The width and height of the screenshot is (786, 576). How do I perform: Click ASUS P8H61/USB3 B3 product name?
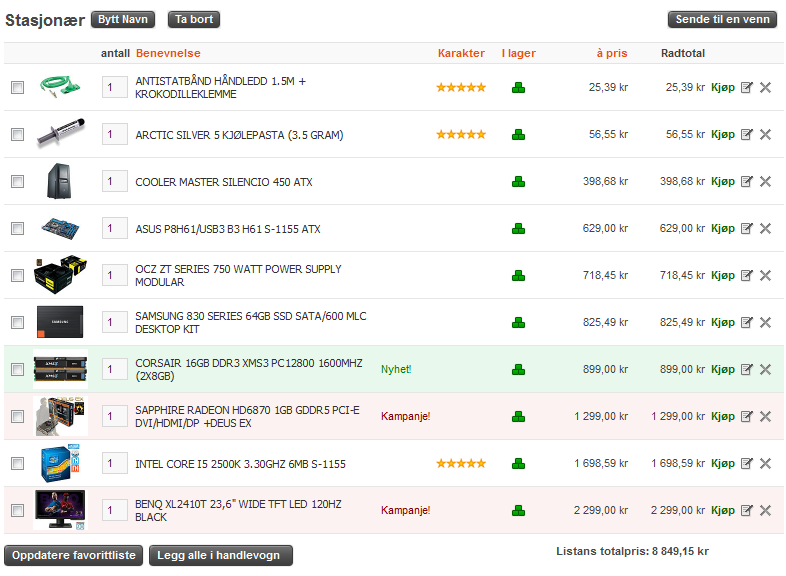pos(228,229)
